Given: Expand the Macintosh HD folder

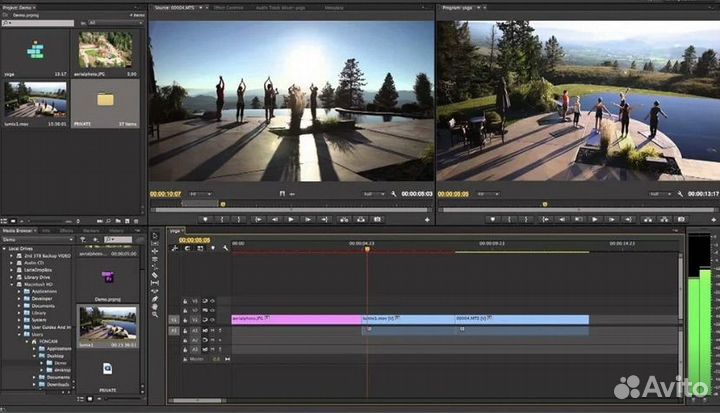Looking at the screenshot, I should (x=12, y=283).
